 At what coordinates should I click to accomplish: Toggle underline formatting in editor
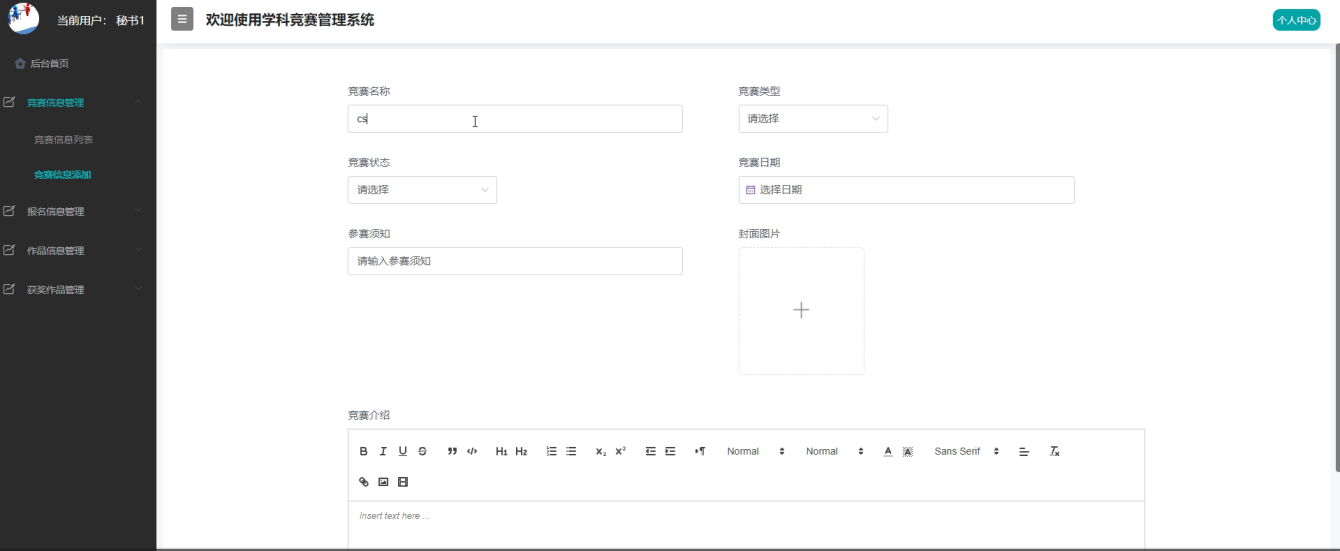[x=403, y=452]
